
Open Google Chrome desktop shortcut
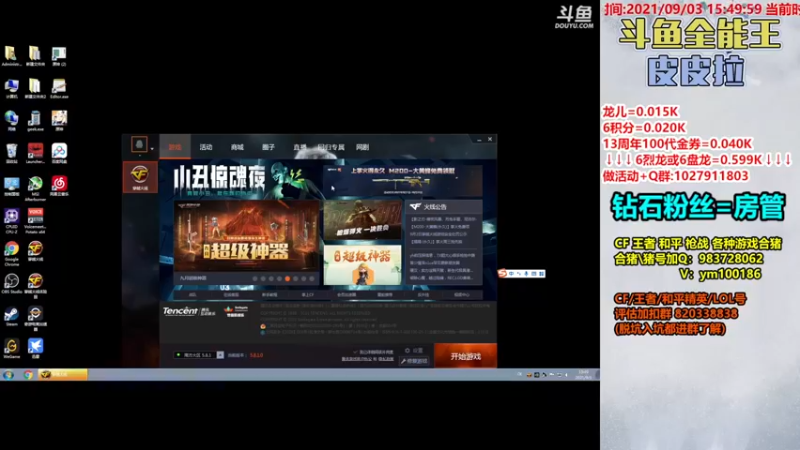pyautogui.click(x=11, y=253)
